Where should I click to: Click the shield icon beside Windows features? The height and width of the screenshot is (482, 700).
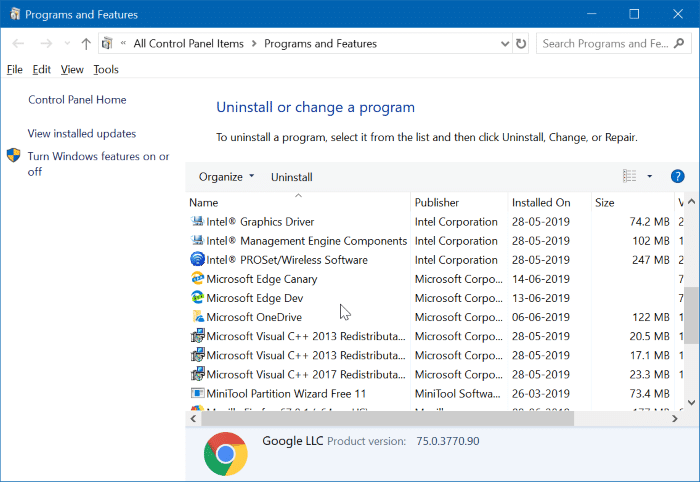click(x=13, y=155)
